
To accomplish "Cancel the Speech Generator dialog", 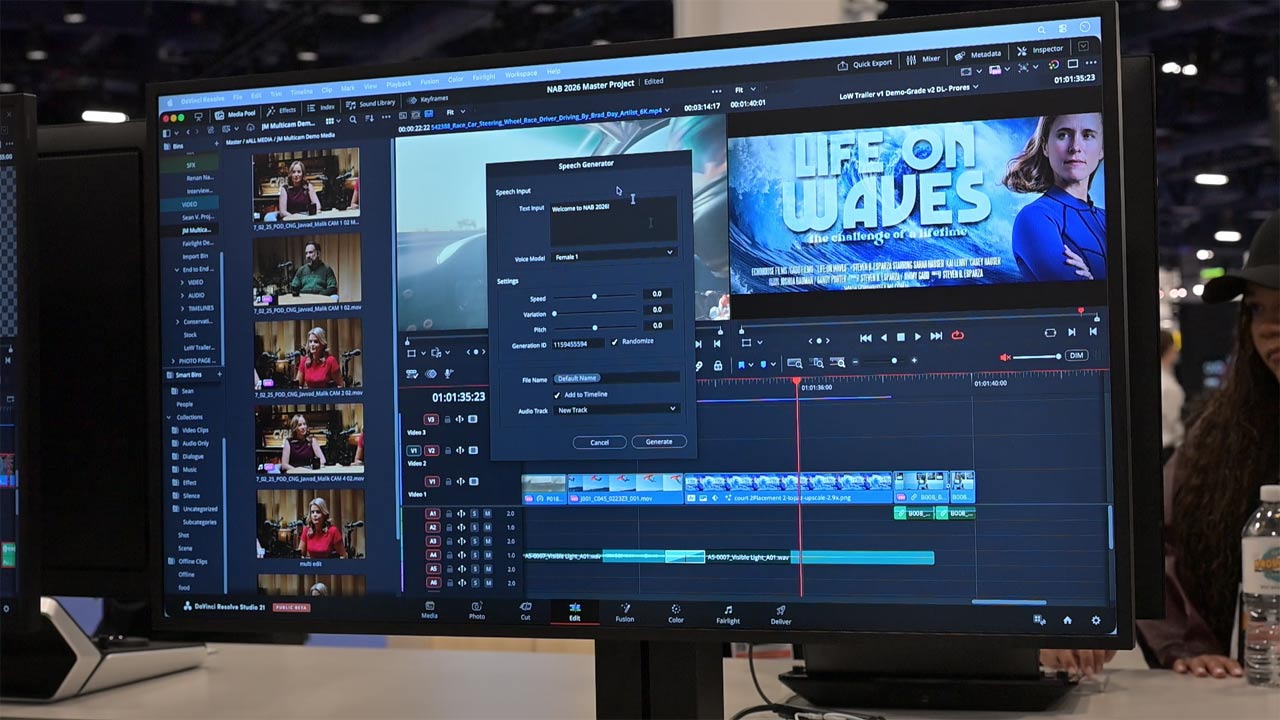I will (x=600, y=442).
